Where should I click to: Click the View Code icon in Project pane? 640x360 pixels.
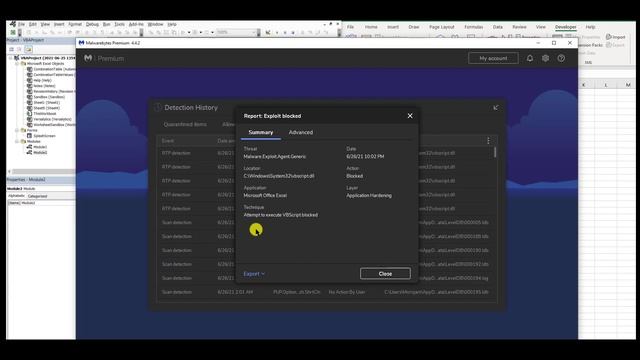(x=11, y=49)
